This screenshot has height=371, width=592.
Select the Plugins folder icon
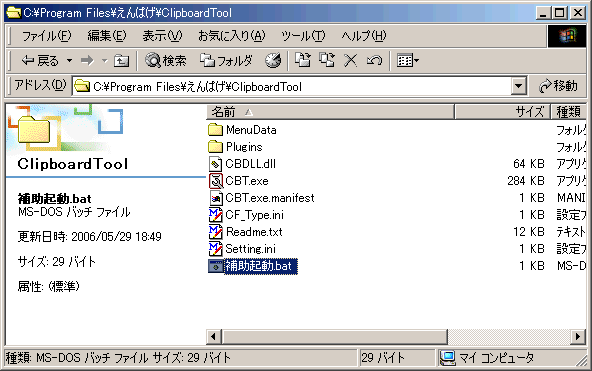point(215,147)
